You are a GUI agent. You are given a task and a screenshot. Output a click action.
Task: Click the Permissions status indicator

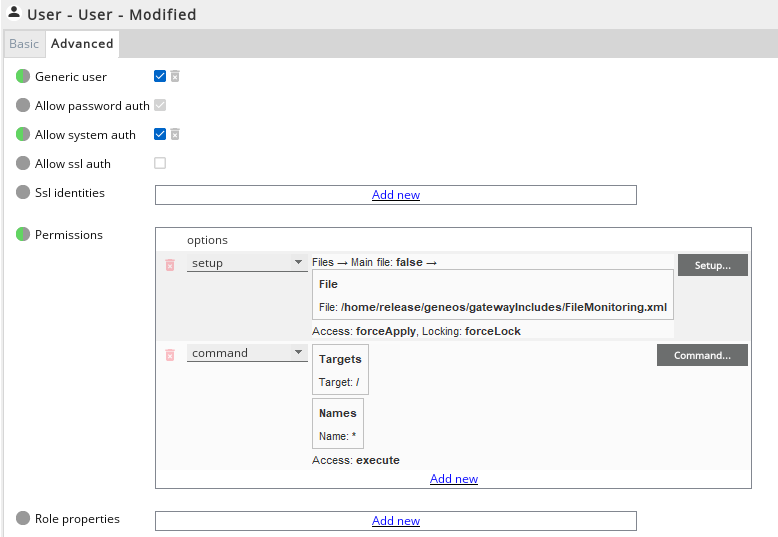coord(23,235)
